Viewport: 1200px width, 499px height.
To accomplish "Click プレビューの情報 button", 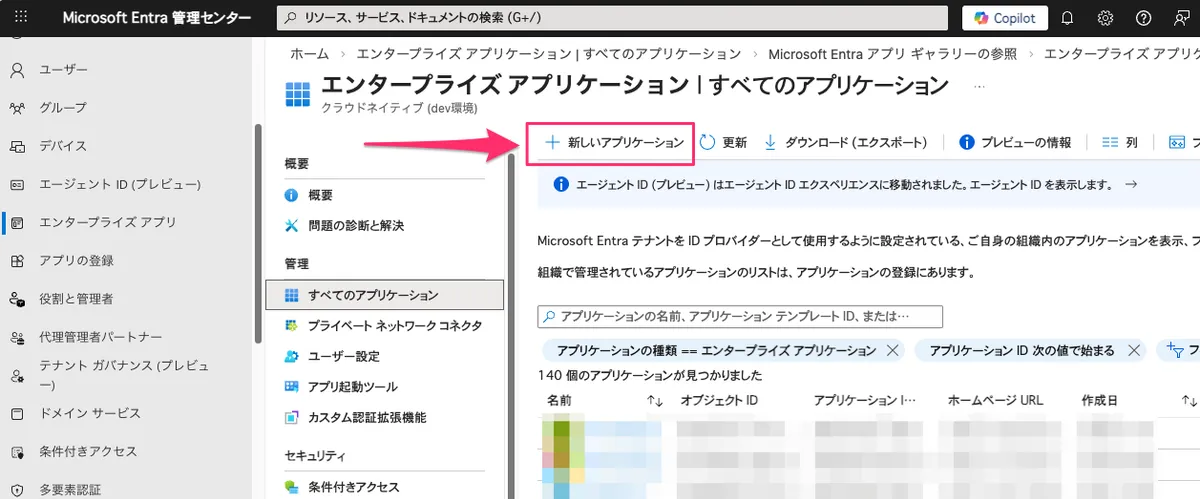I will pos(1015,143).
